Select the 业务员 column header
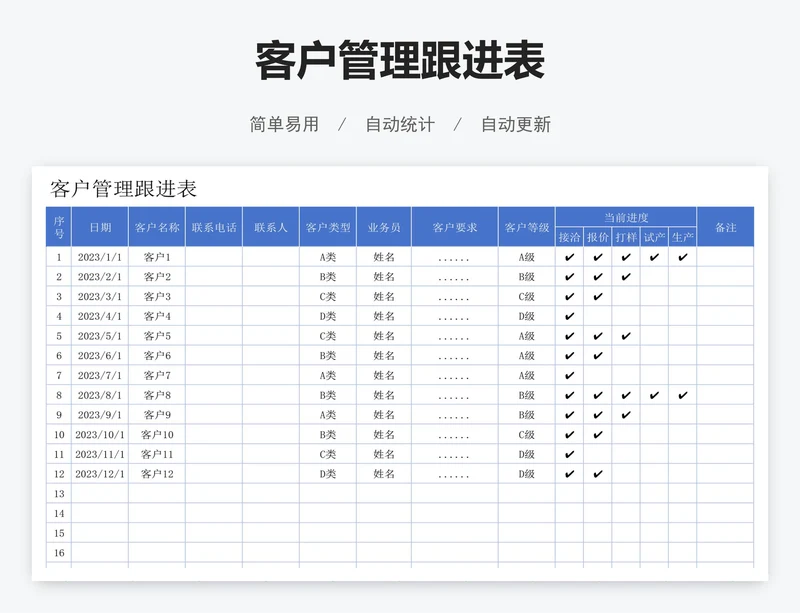Screen dimensions: 800x613 (x=384, y=227)
